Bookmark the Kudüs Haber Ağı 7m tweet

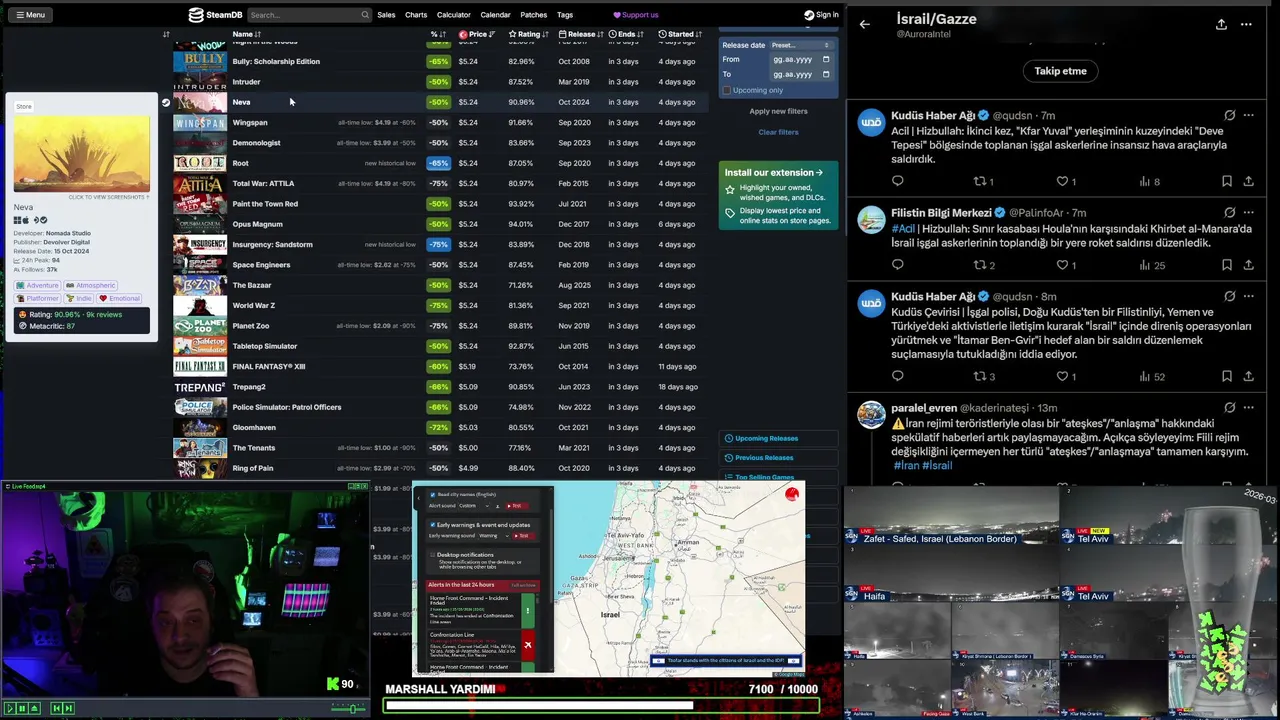coord(1226,181)
